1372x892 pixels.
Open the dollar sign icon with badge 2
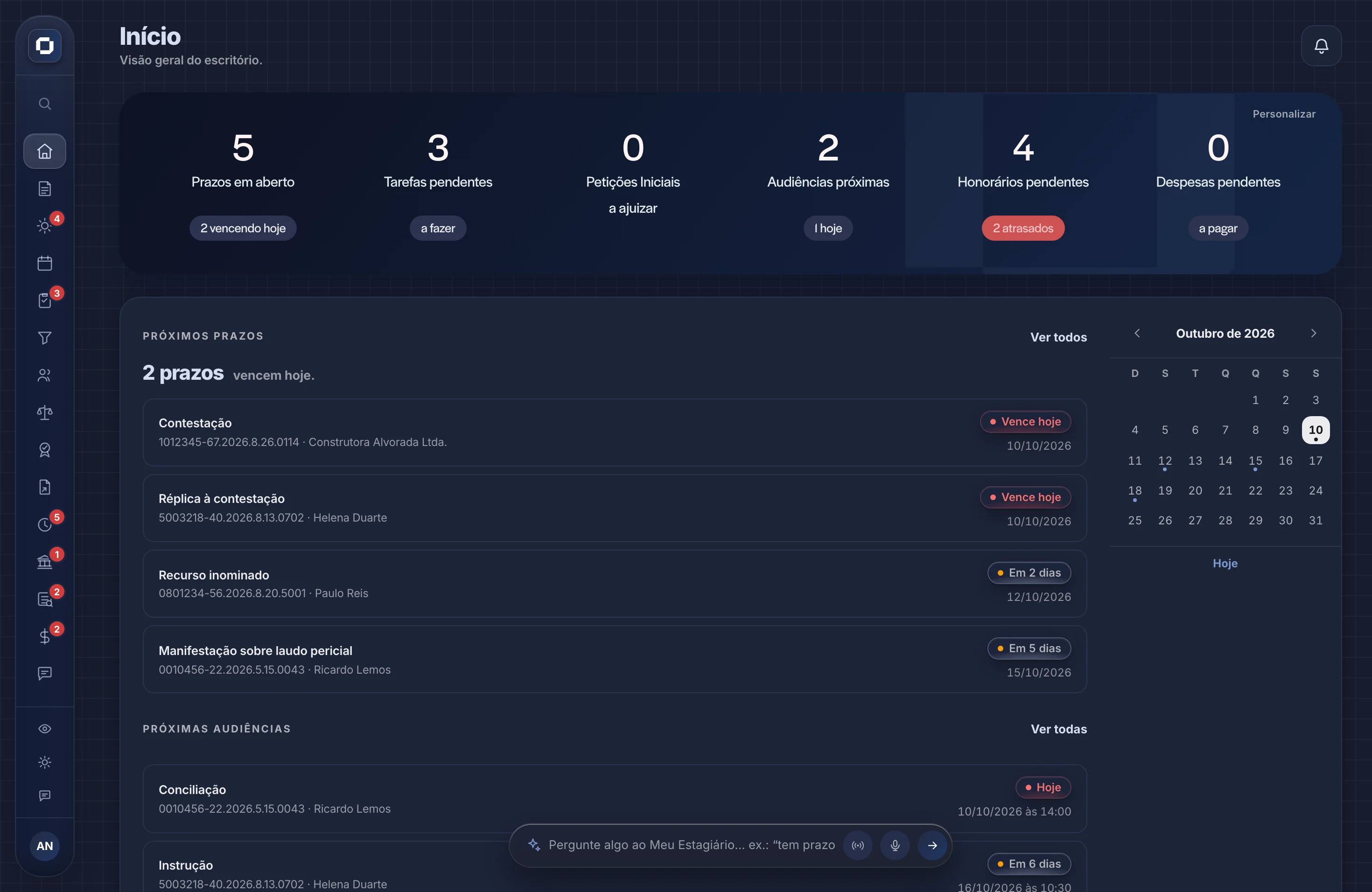click(44, 636)
